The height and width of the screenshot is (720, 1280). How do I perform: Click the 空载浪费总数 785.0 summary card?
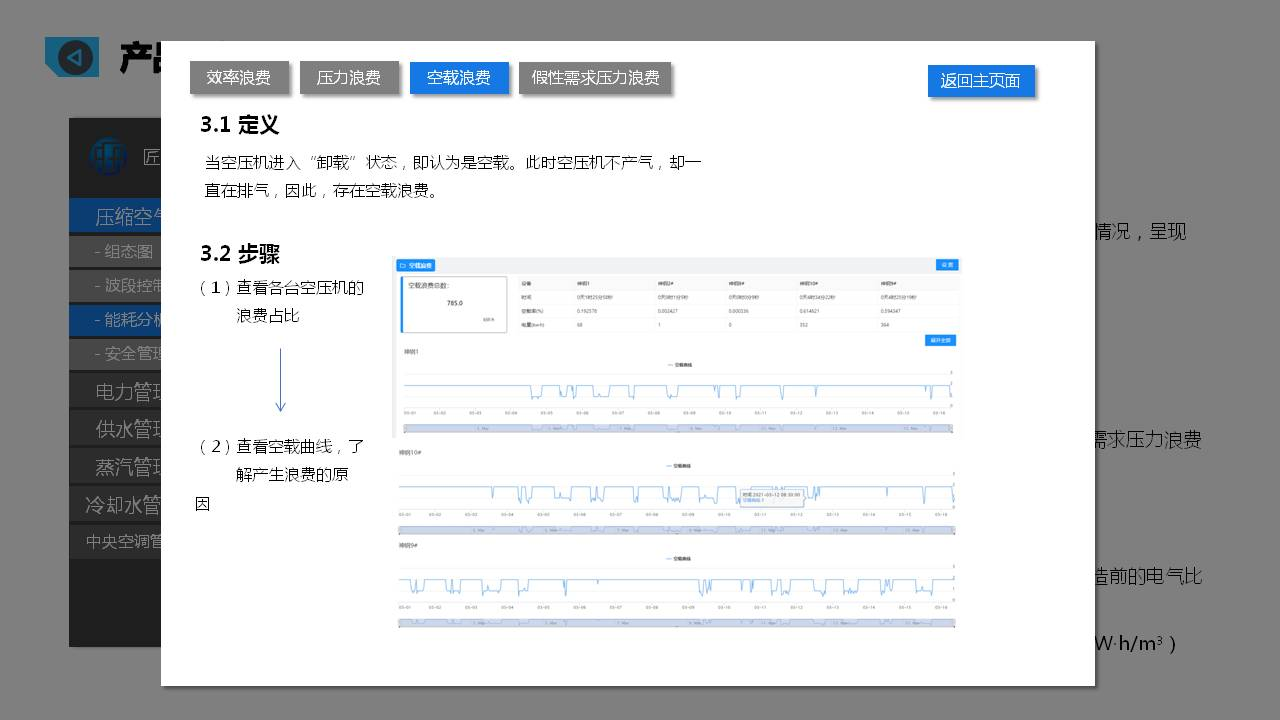tap(453, 304)
